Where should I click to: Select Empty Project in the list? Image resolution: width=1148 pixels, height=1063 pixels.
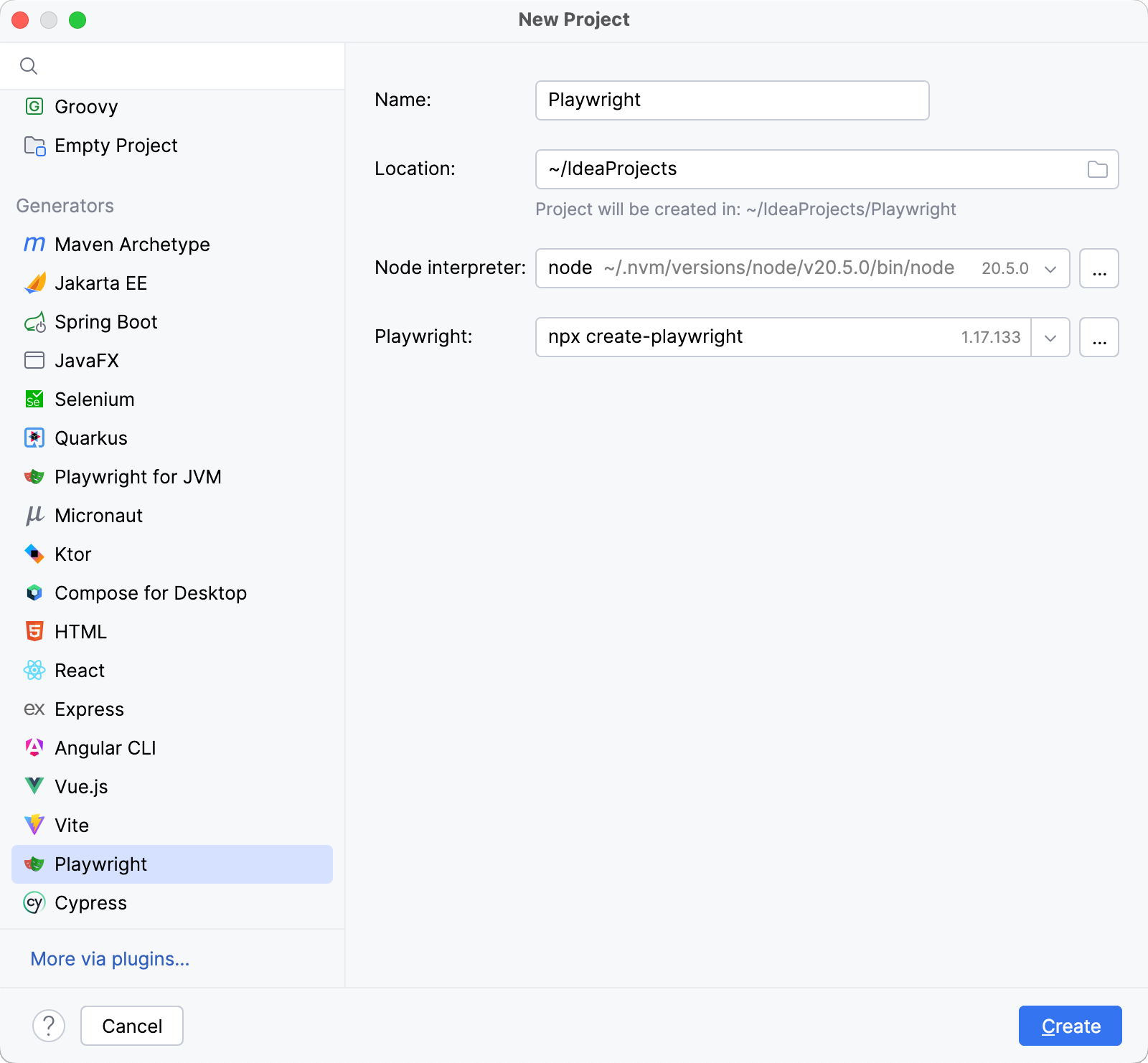click(x=116, y=146)
